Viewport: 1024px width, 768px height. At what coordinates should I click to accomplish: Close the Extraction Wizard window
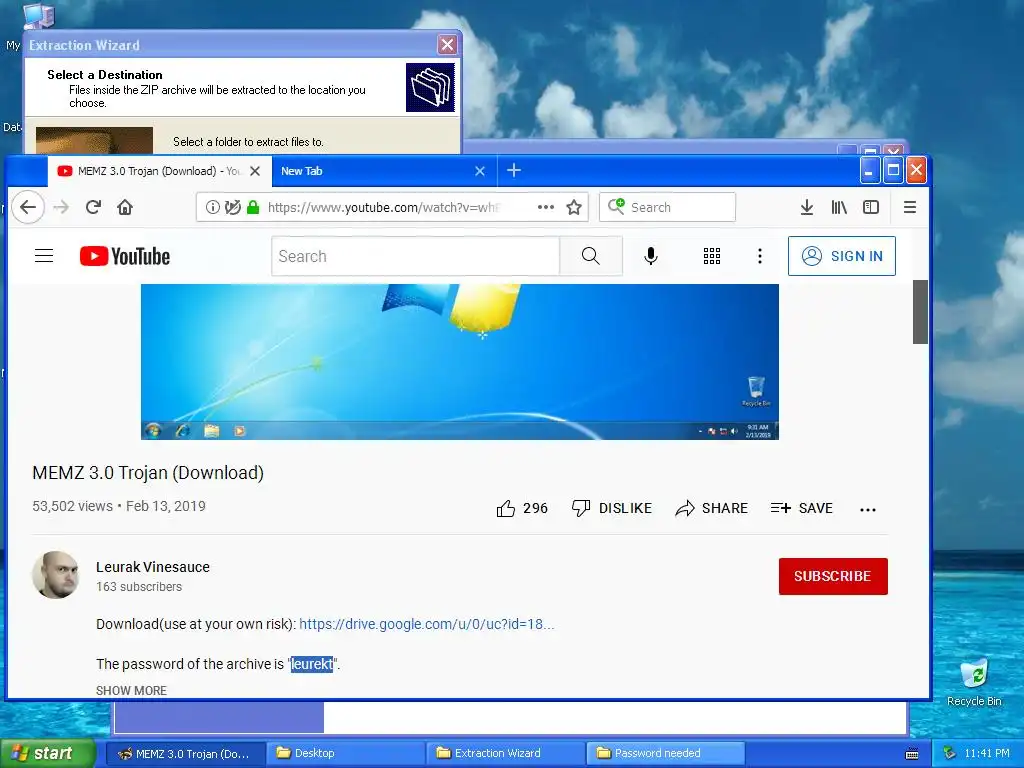(x=447, y=44)
